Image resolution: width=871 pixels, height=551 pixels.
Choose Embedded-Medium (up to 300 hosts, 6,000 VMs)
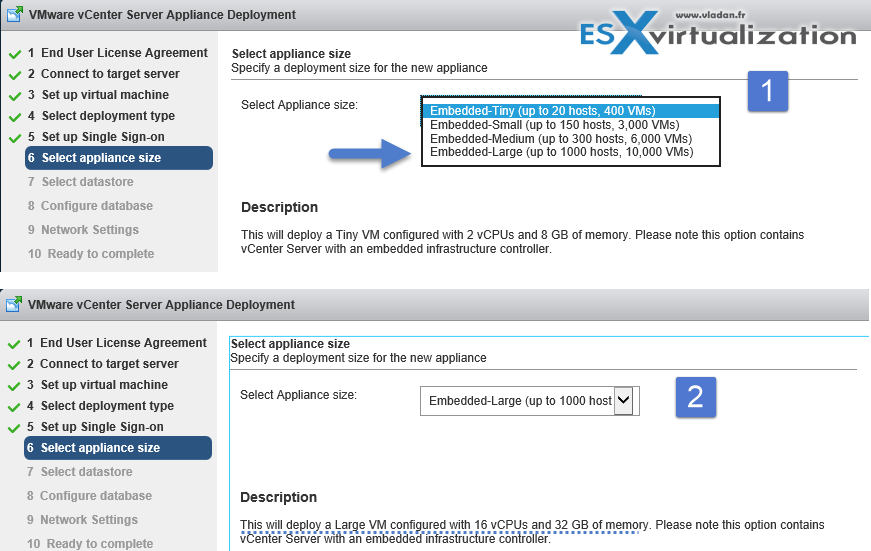click(x=561, y=138)
